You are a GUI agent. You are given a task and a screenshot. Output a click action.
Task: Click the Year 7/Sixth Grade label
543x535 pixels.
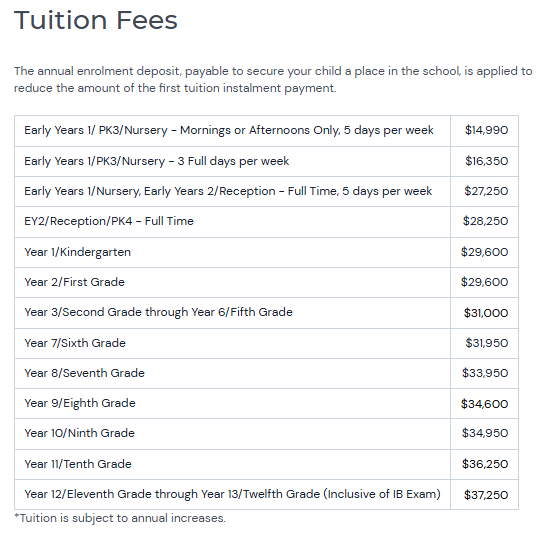pyautogui.click(x=75, y=343)
